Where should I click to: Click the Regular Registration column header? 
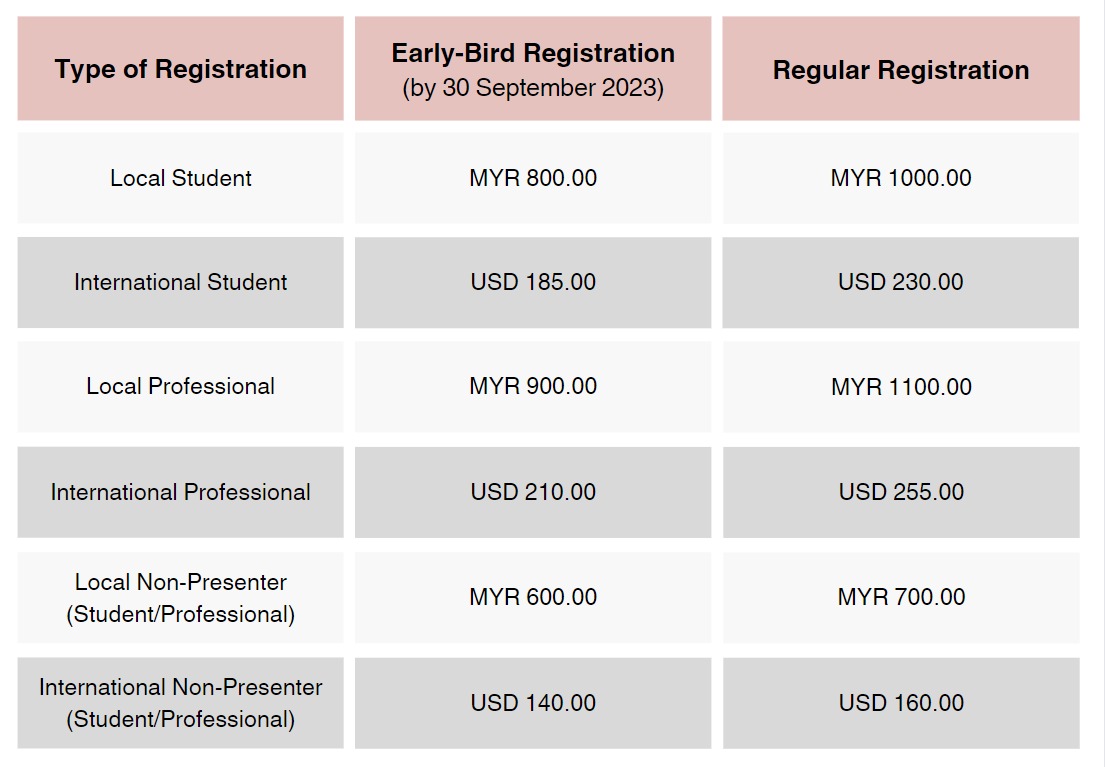[x=901, y=68]
